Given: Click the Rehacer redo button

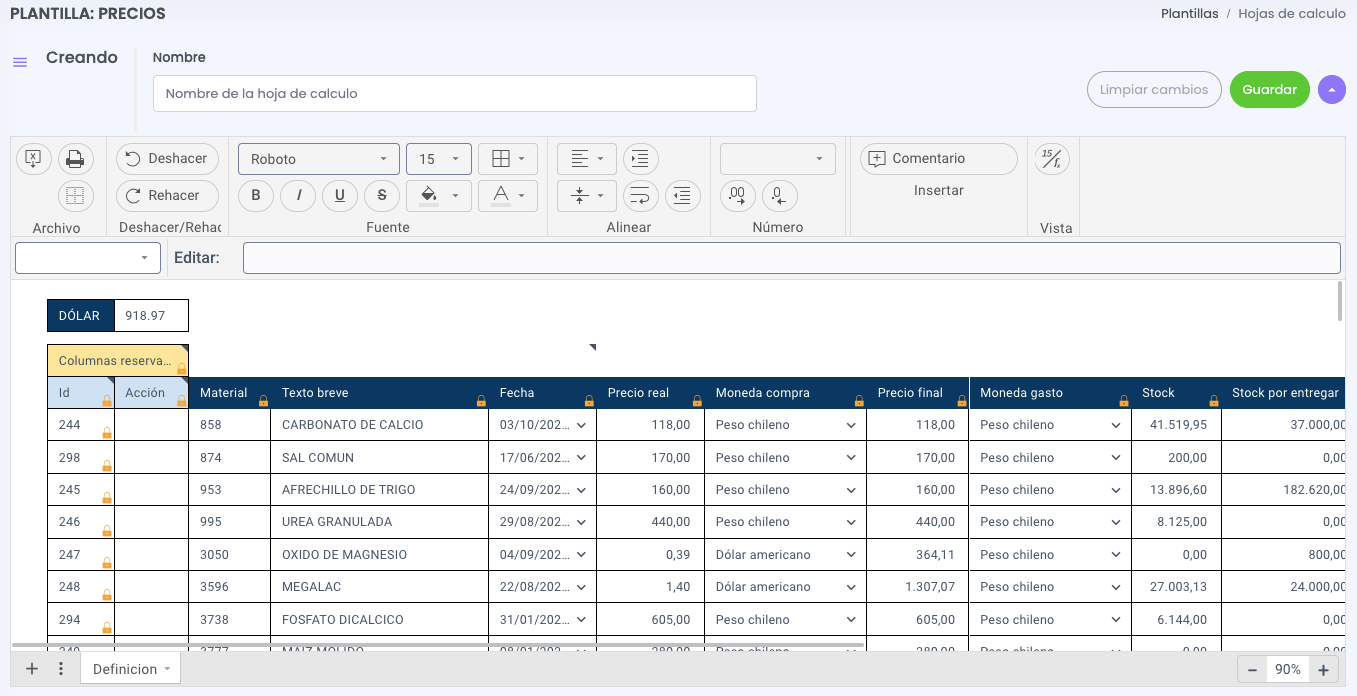Looking at the screenshot, I should point(167,195).
